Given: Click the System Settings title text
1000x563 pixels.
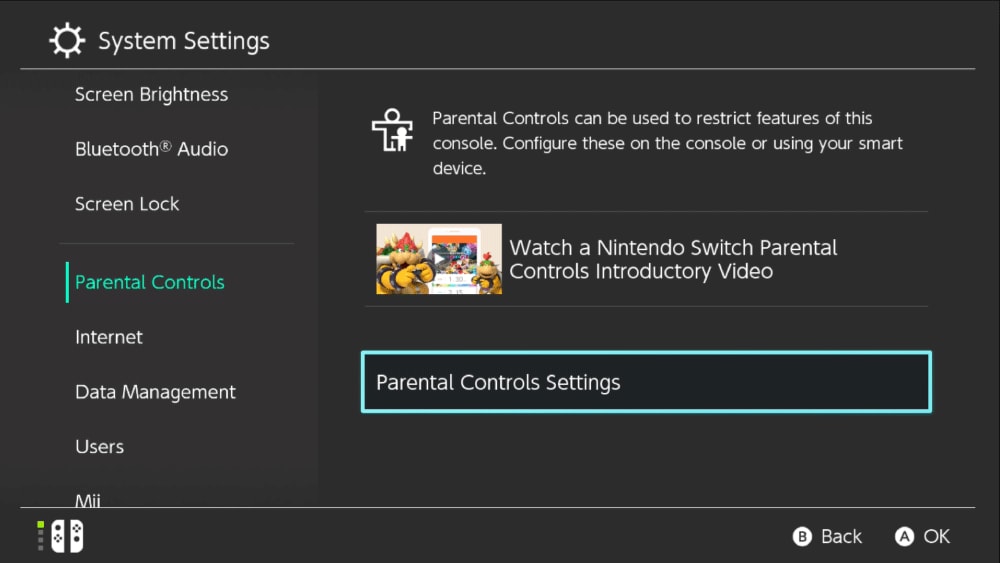Looking at the screenshot, I should tap(184, 41).
